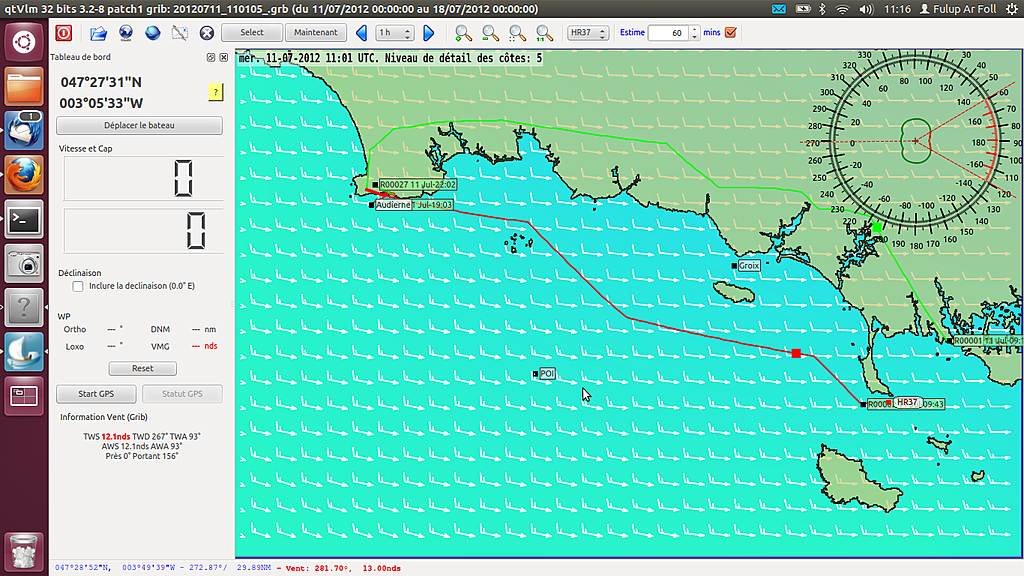Open the time step 1 h dropdown
The image size is (1024, 576).
pos(394,33)
